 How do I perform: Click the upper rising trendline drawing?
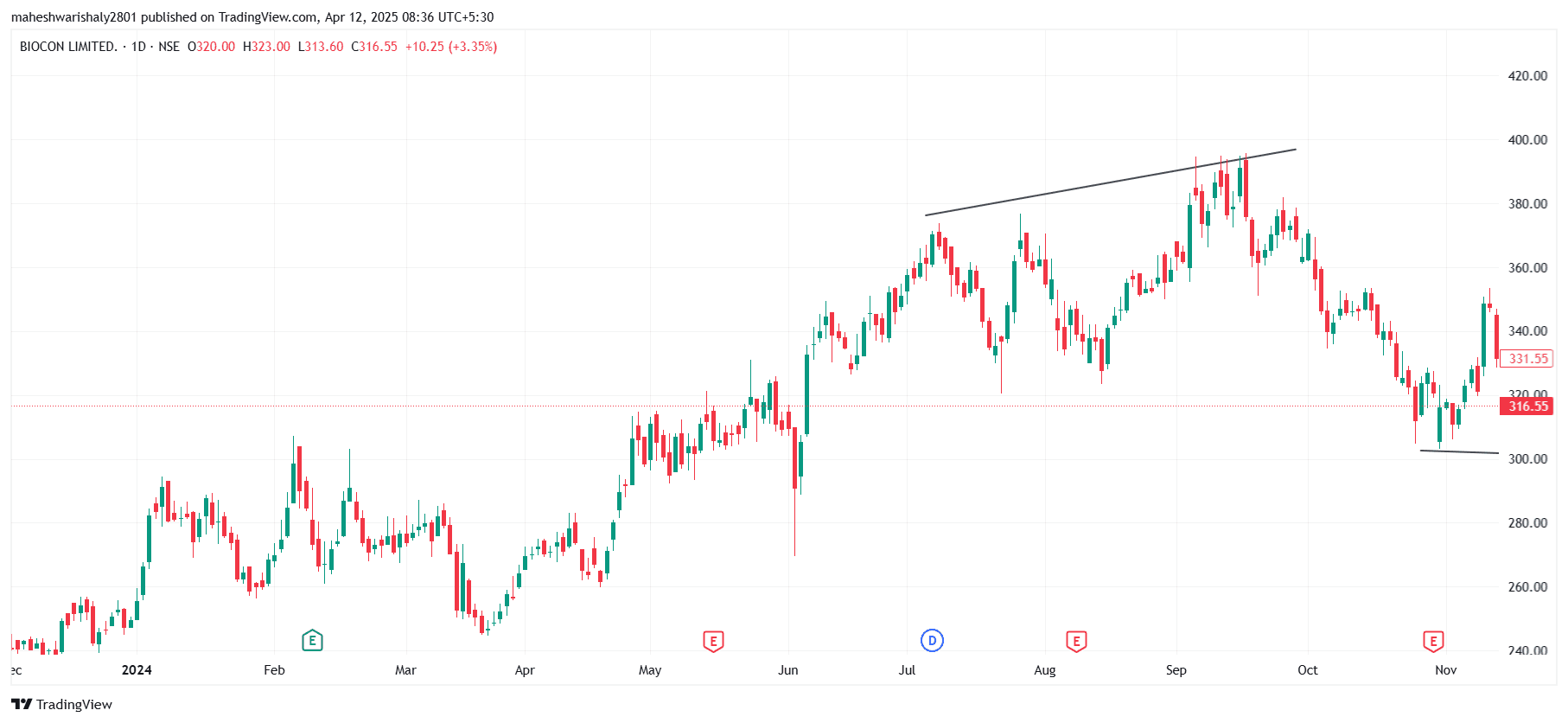[1111, 182]
